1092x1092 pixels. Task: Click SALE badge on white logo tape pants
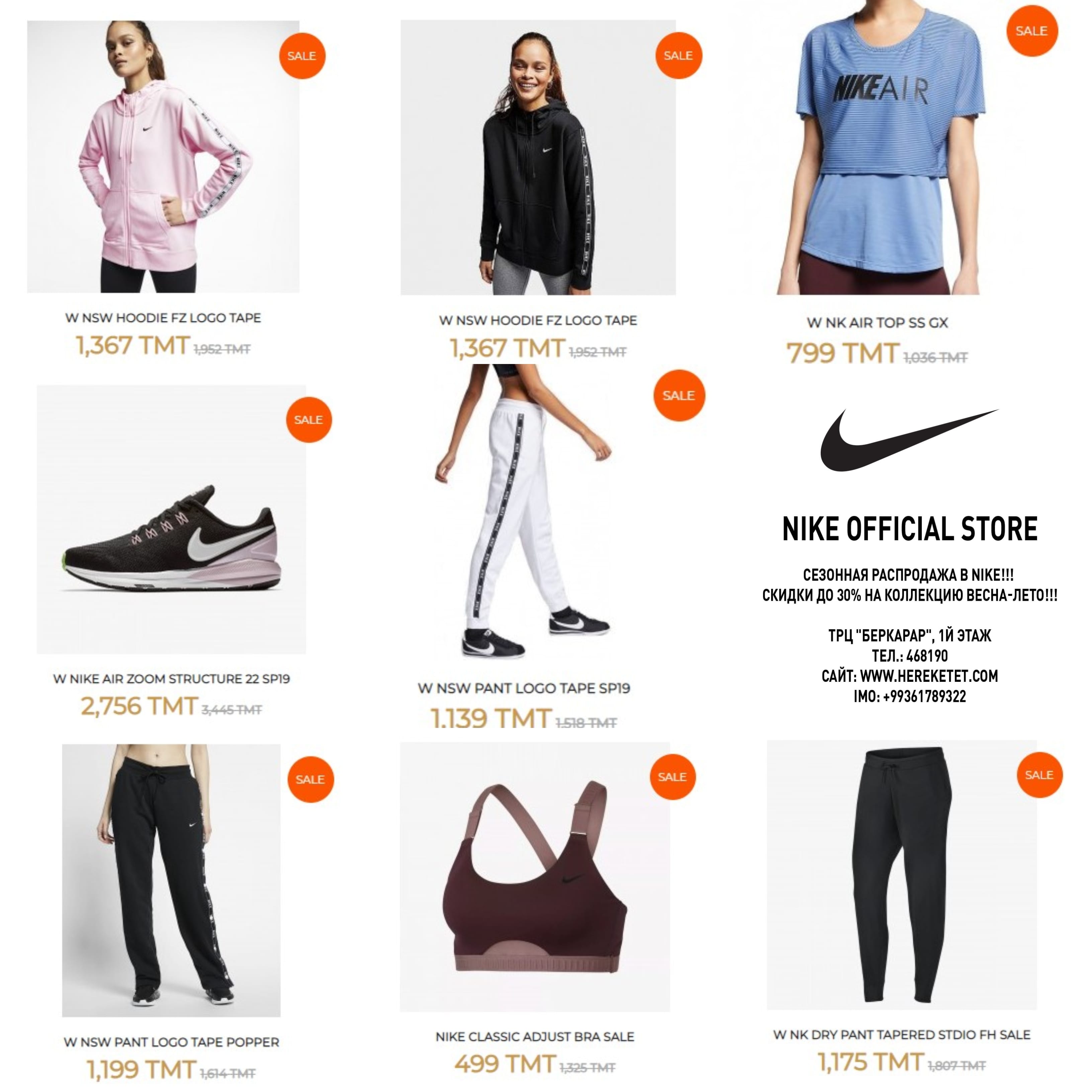tap(679, 395)
